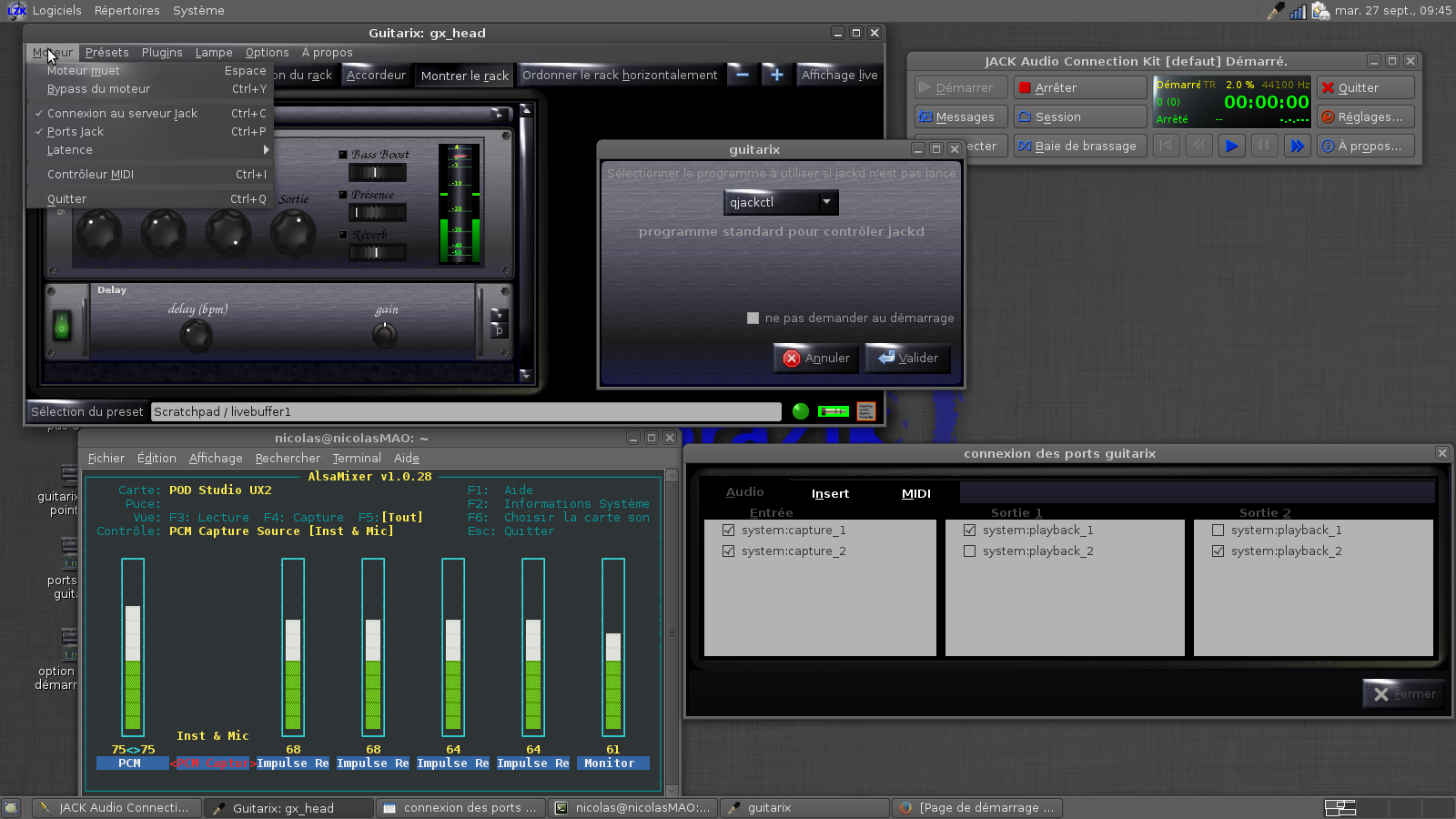The image size is (1456, 819).
Task: Click Fermer in the ports connection window
Action: pyautogui.click(x=1403, y=693)
